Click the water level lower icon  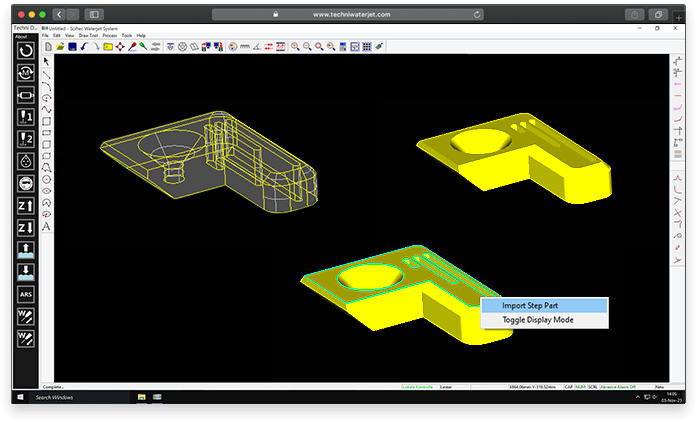(x=26, y=272)
